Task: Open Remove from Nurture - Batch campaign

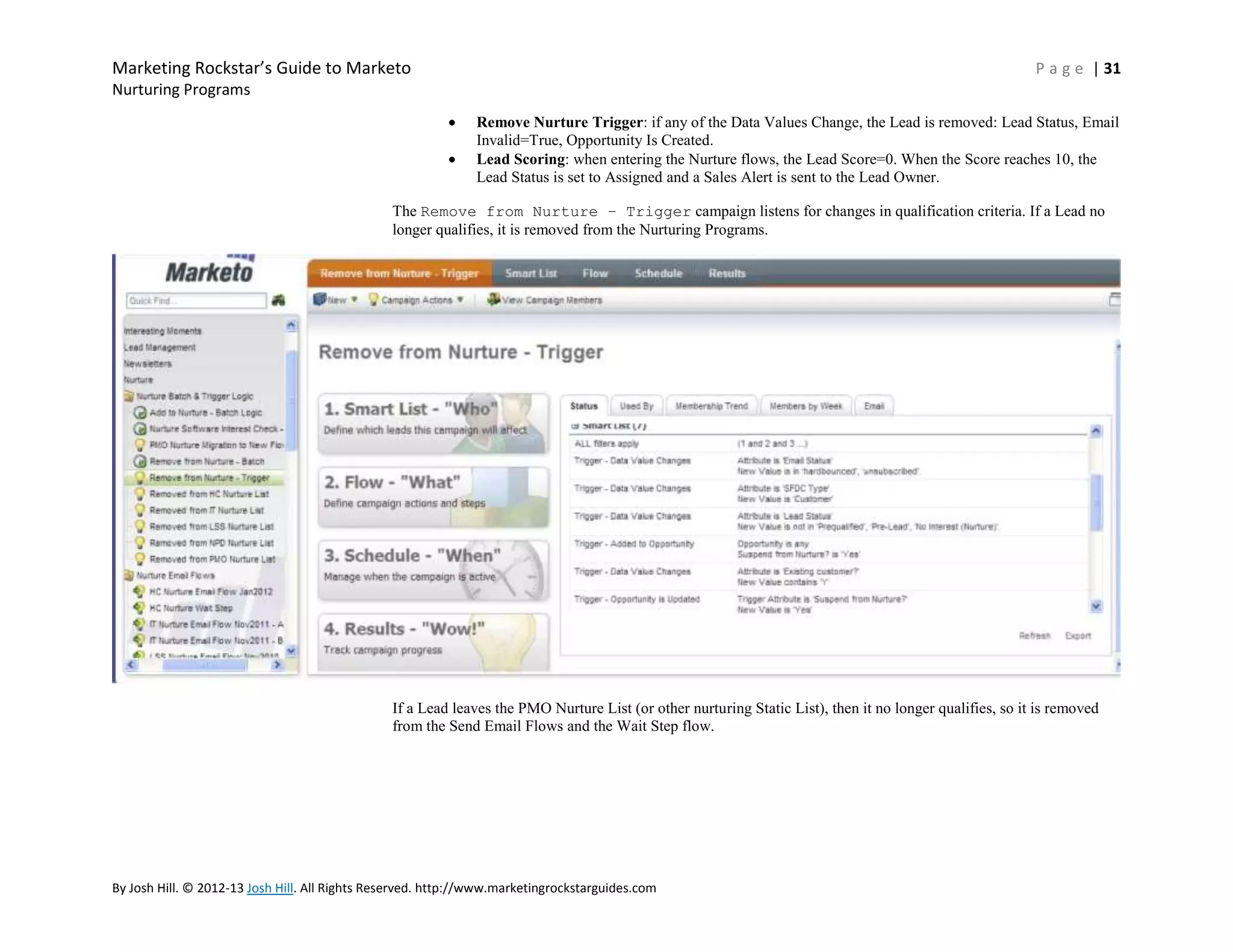Action: point(206,462)
